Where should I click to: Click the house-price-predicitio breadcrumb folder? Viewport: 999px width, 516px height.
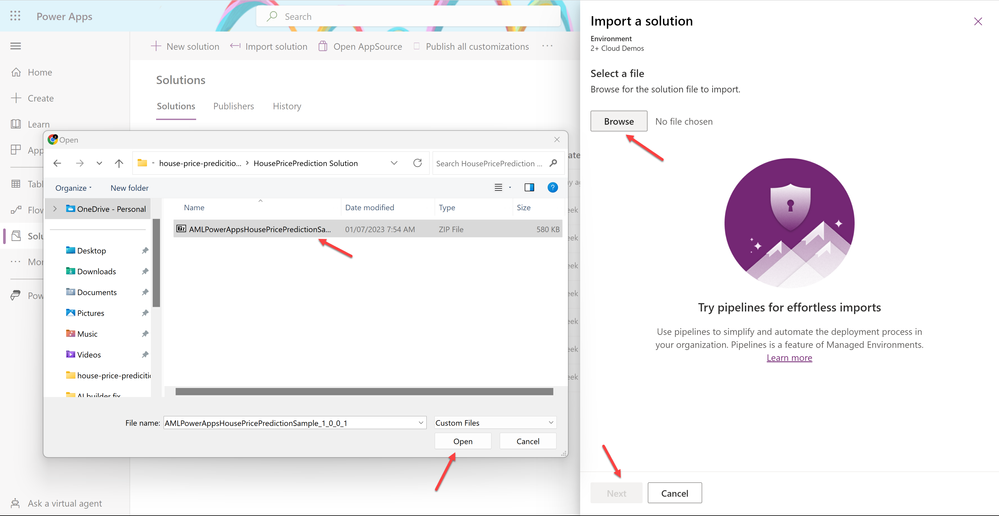[x=200, y=163]
